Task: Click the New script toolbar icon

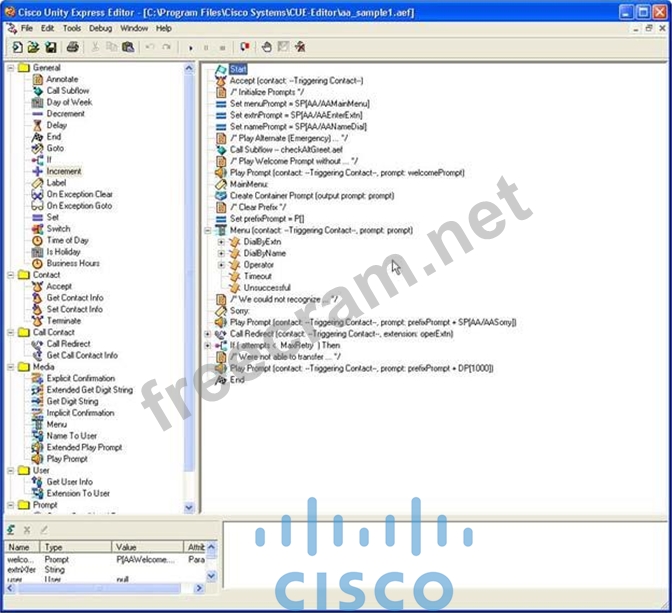Action: 18,47
